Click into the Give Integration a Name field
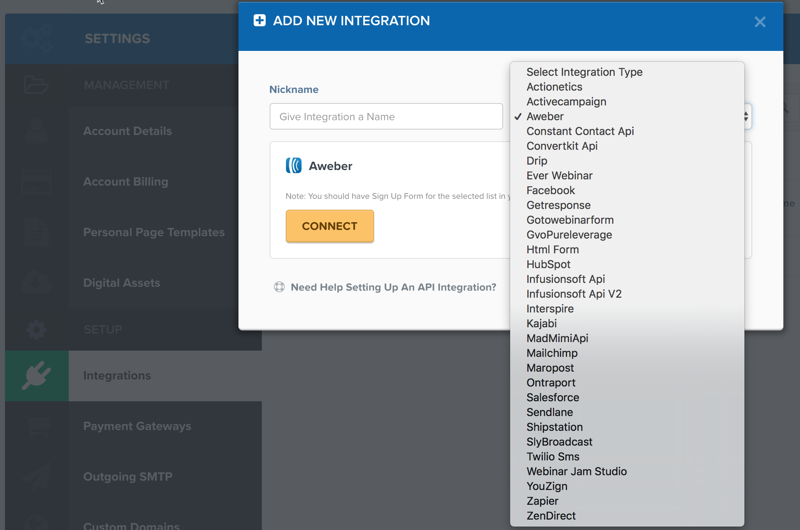800x530 pixels. point(386,116)
